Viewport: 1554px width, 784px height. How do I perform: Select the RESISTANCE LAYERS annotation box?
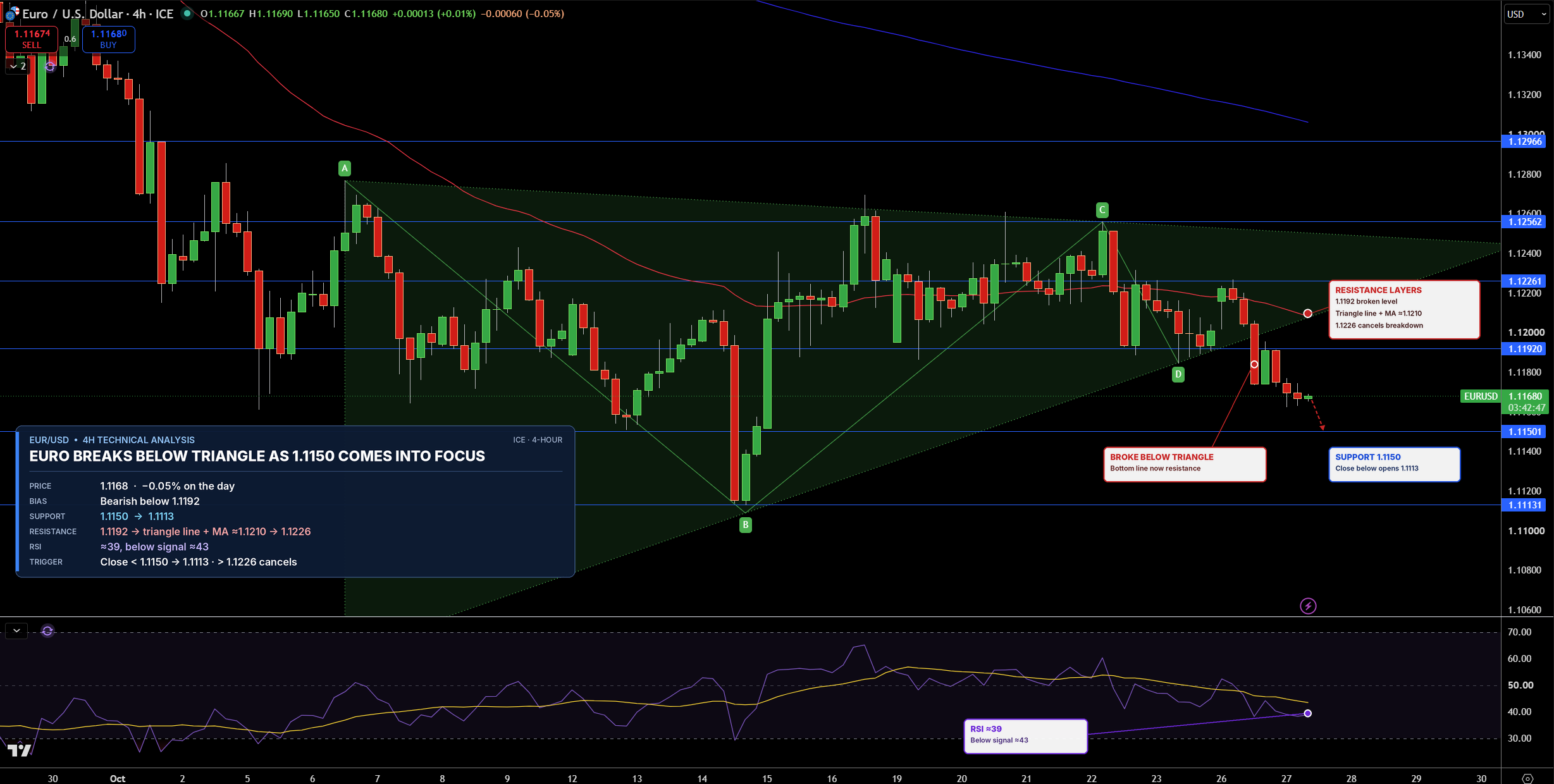point(1404,310)
